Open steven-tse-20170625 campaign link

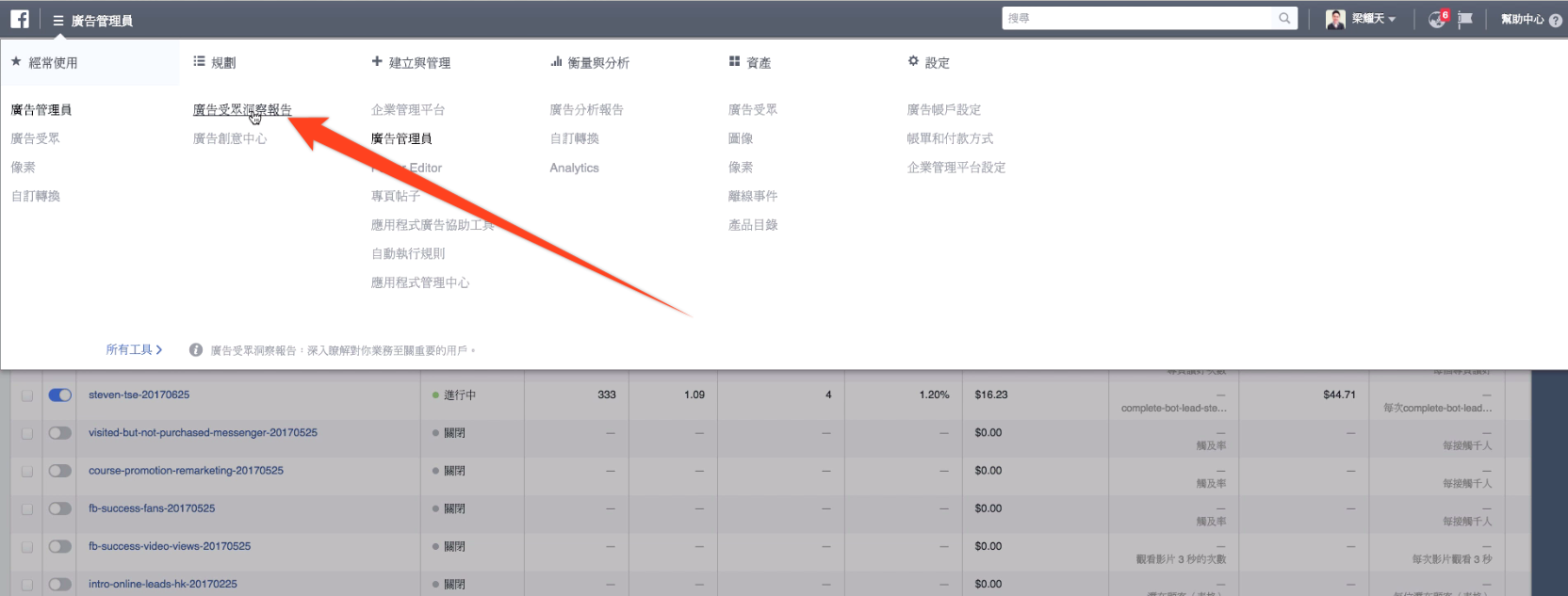pyautogui.click(x=139, y=395)
